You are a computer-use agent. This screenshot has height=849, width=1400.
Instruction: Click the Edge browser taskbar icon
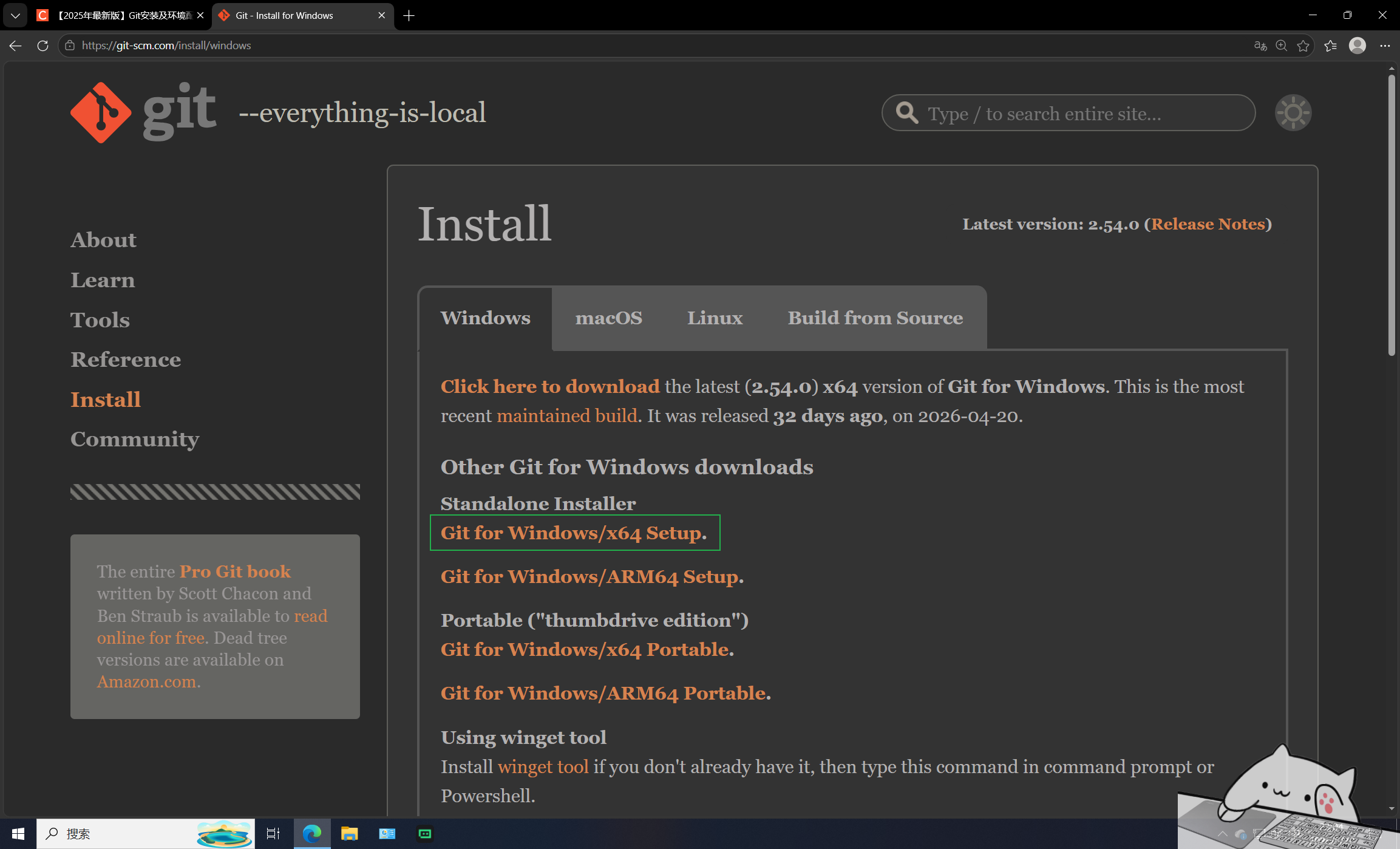(x=312, y=834)
